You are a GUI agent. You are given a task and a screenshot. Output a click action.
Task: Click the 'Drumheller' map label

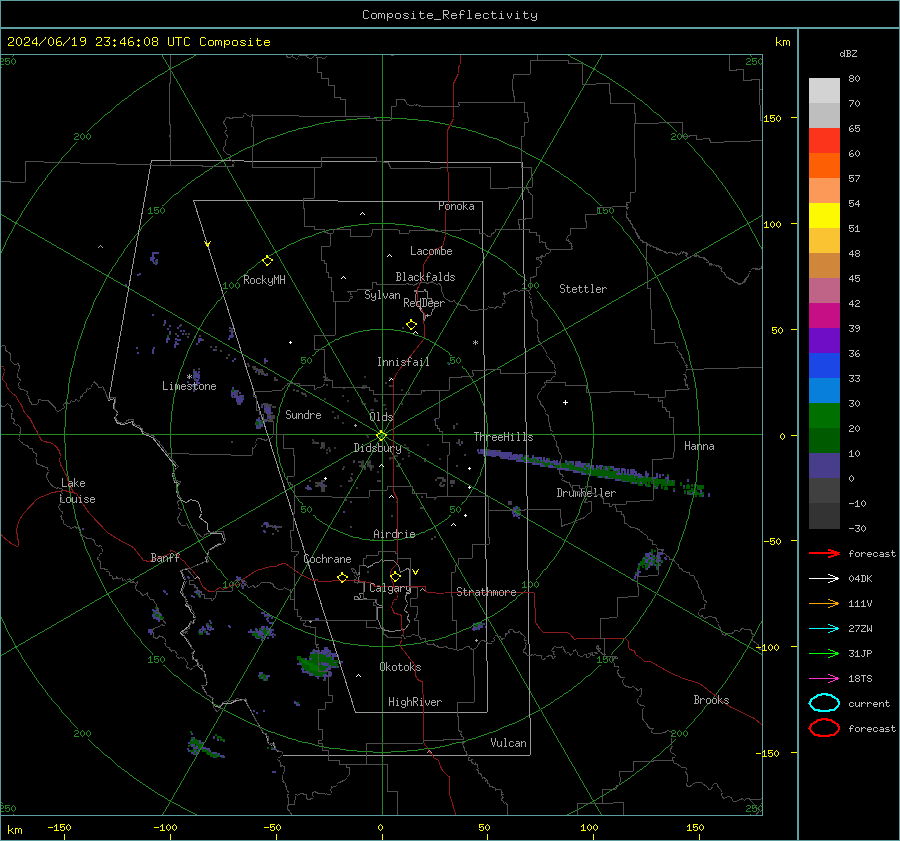pos(586,493)
